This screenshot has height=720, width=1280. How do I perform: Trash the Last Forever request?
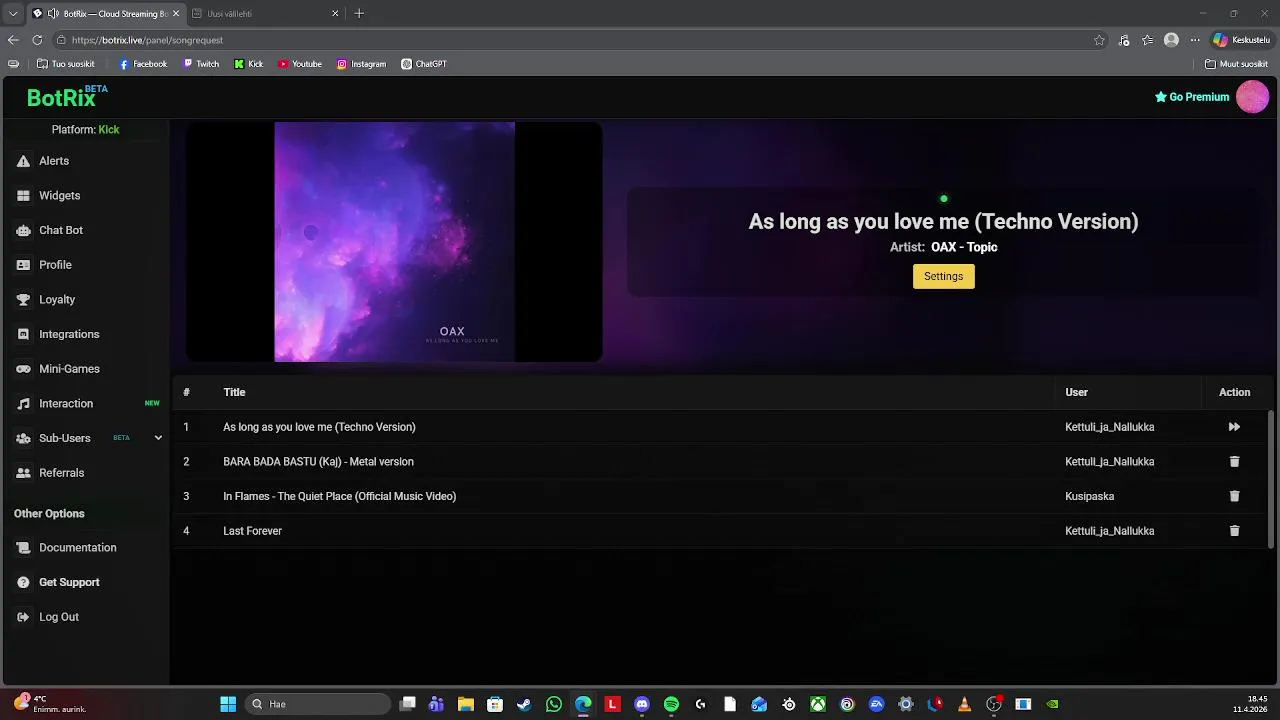1234,531
